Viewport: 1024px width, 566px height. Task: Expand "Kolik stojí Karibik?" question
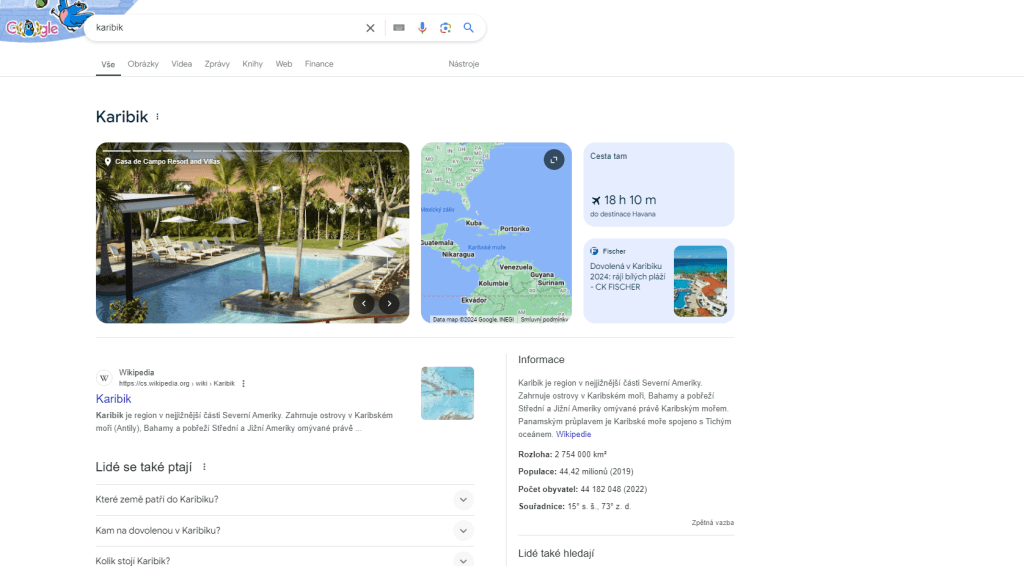click(462, 560)
